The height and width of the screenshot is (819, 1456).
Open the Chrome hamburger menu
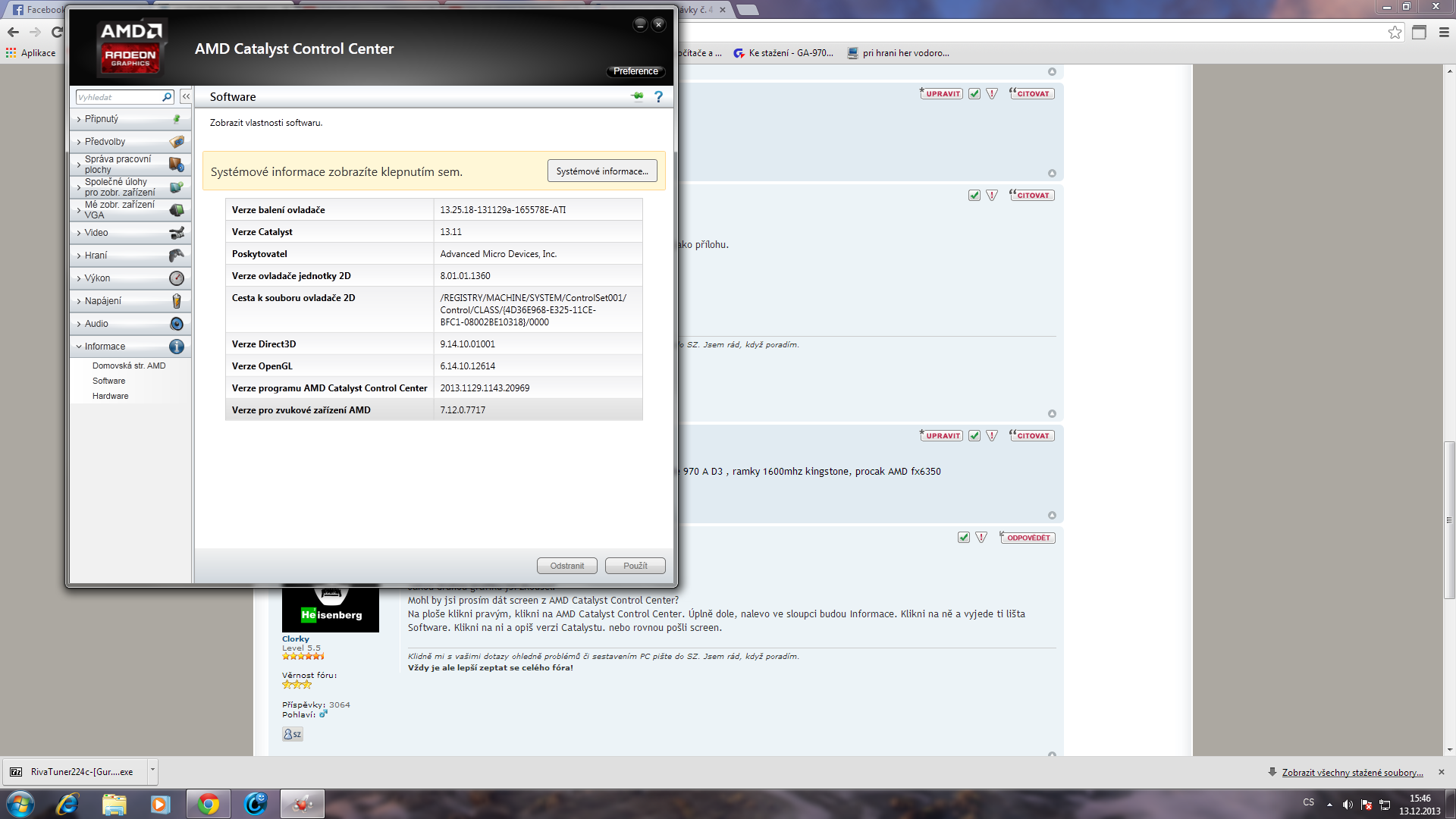coord(1444,32)
